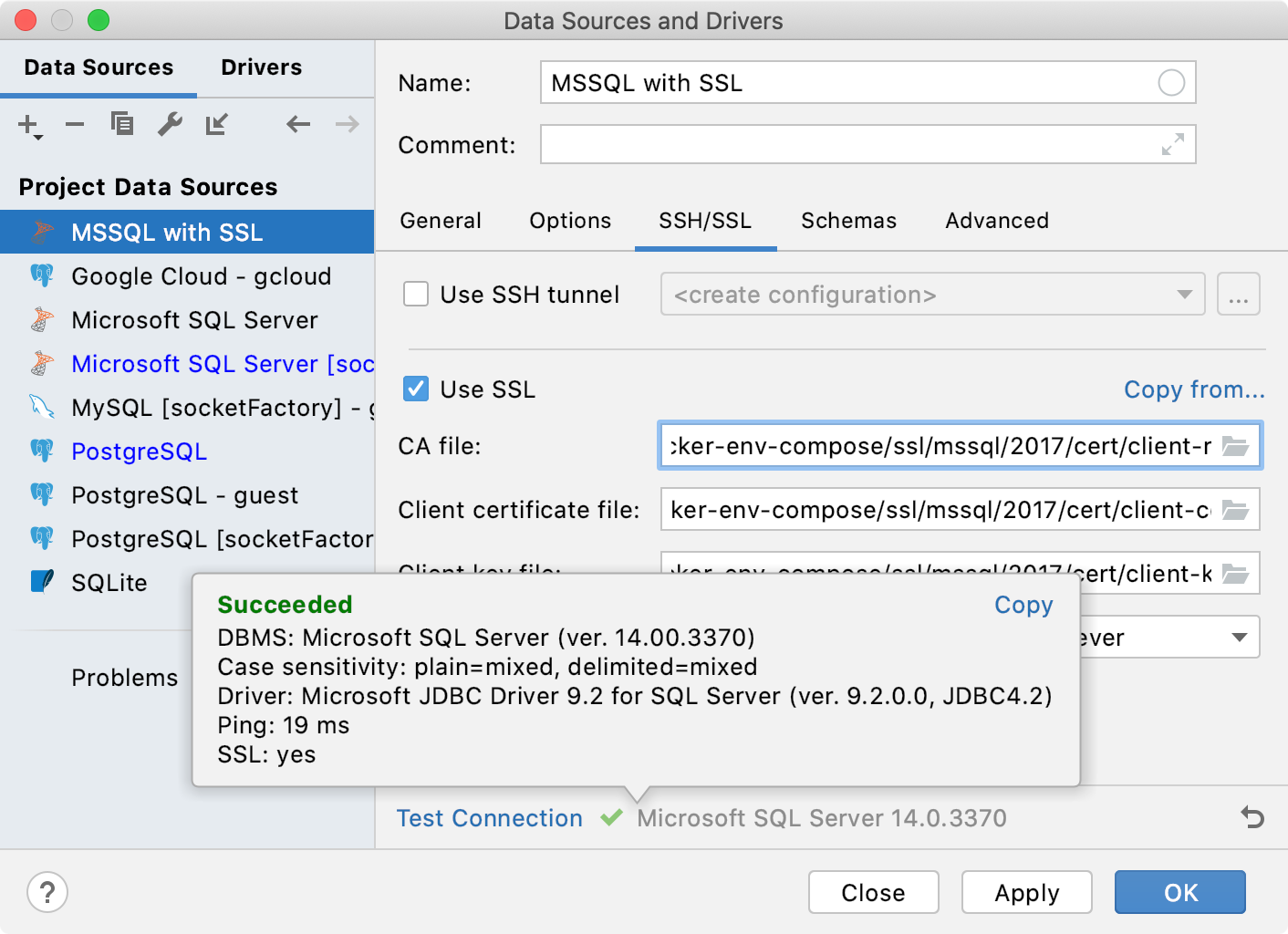Viewport: 1288px width, 934px height.
Task: Duplicate the selected data source
Action: (122, 125)
